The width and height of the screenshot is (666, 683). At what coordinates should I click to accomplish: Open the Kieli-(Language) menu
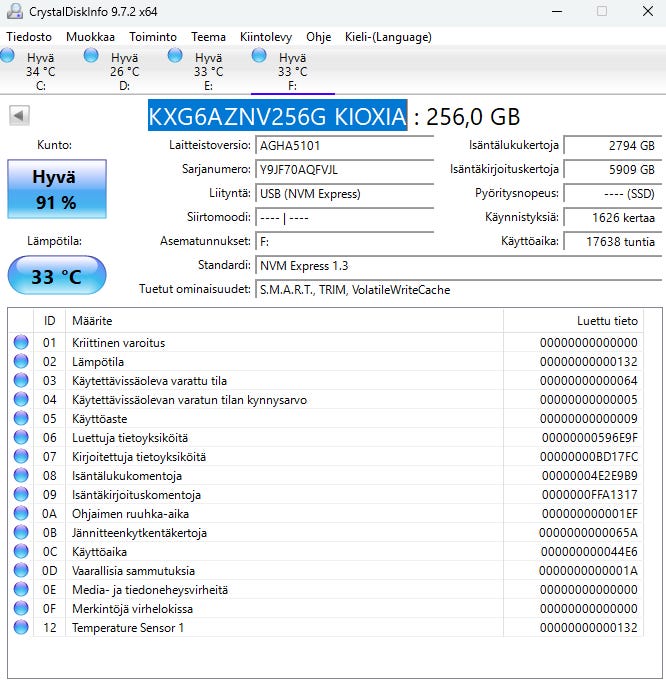(x=387, y=37)
